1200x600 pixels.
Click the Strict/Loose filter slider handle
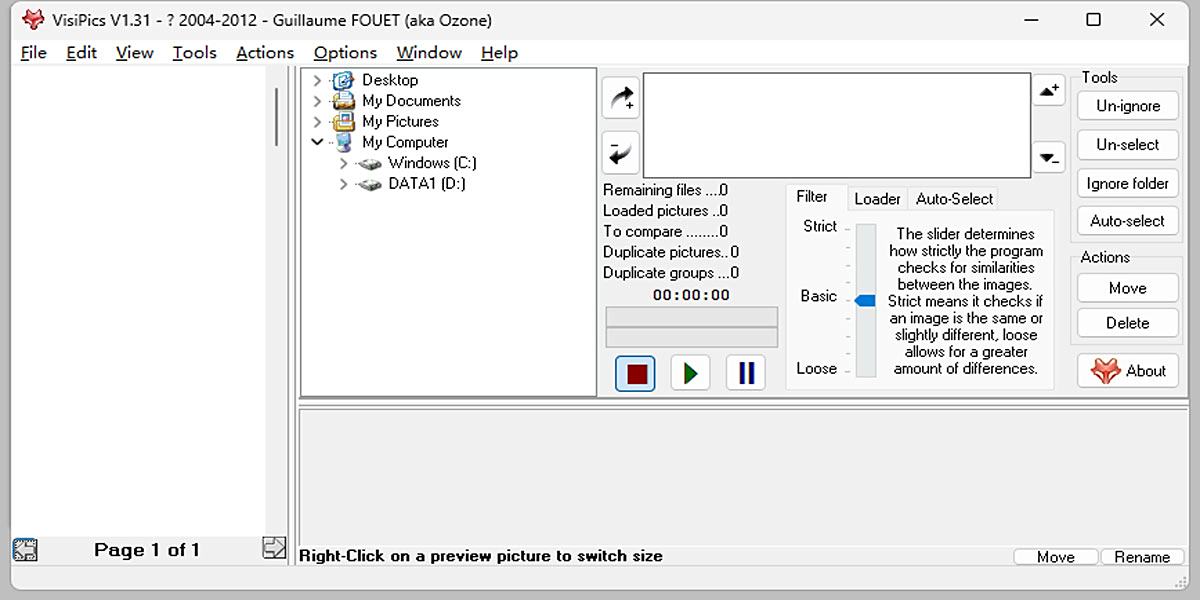coord(865,300)
